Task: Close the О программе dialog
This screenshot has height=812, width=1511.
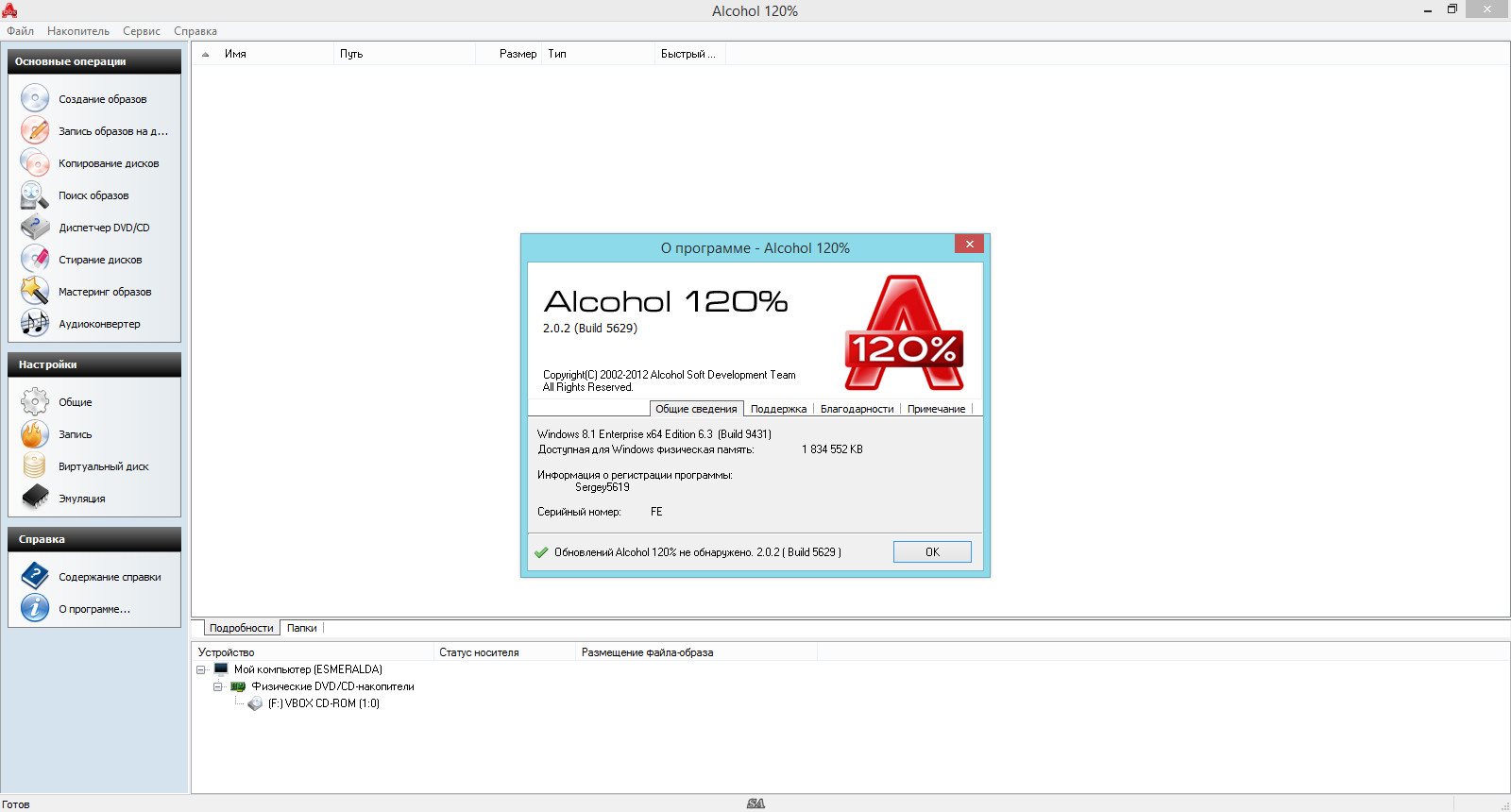Action: tap(969, 245)
